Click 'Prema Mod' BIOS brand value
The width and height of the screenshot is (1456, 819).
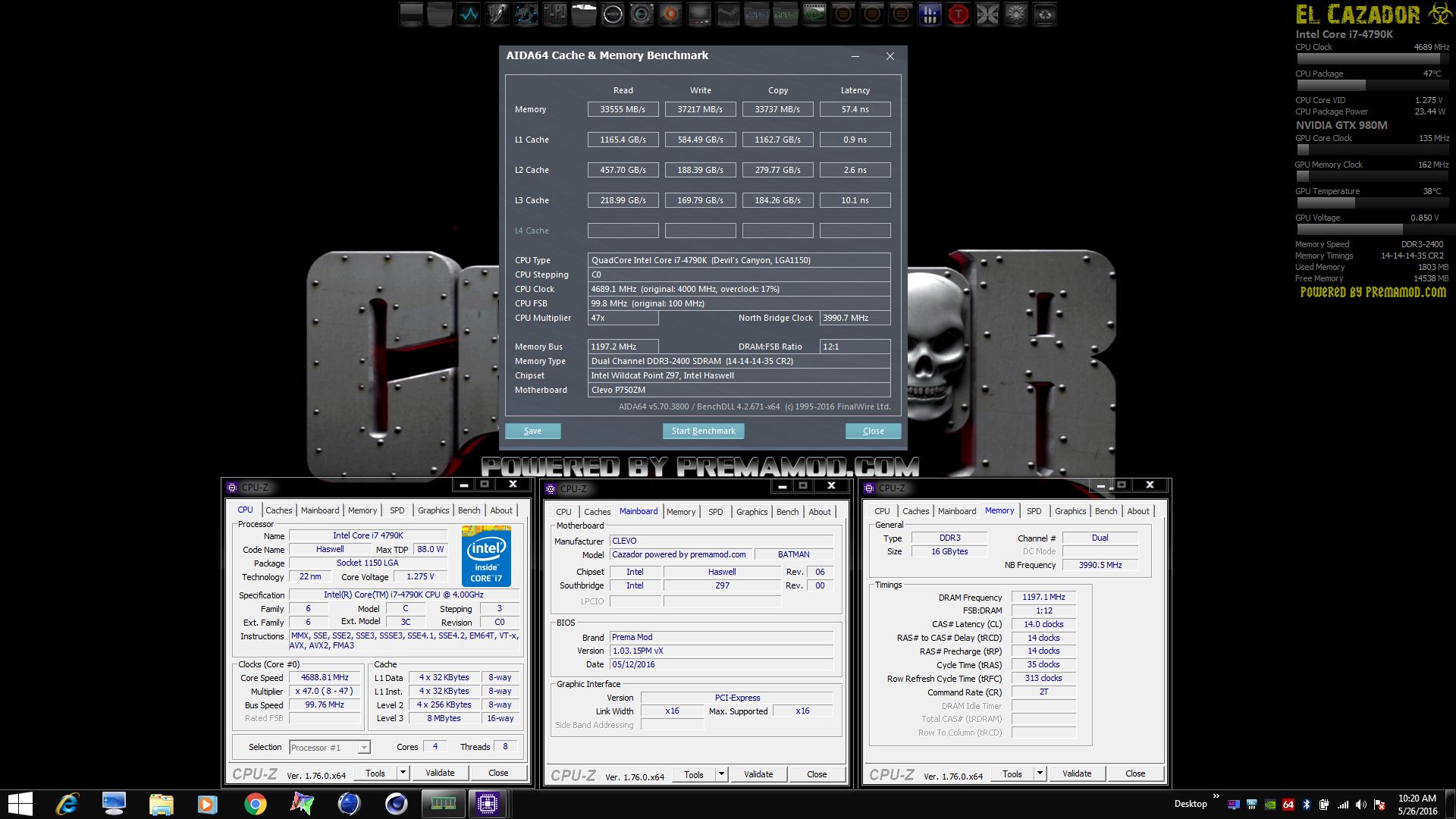click(632, 637)
